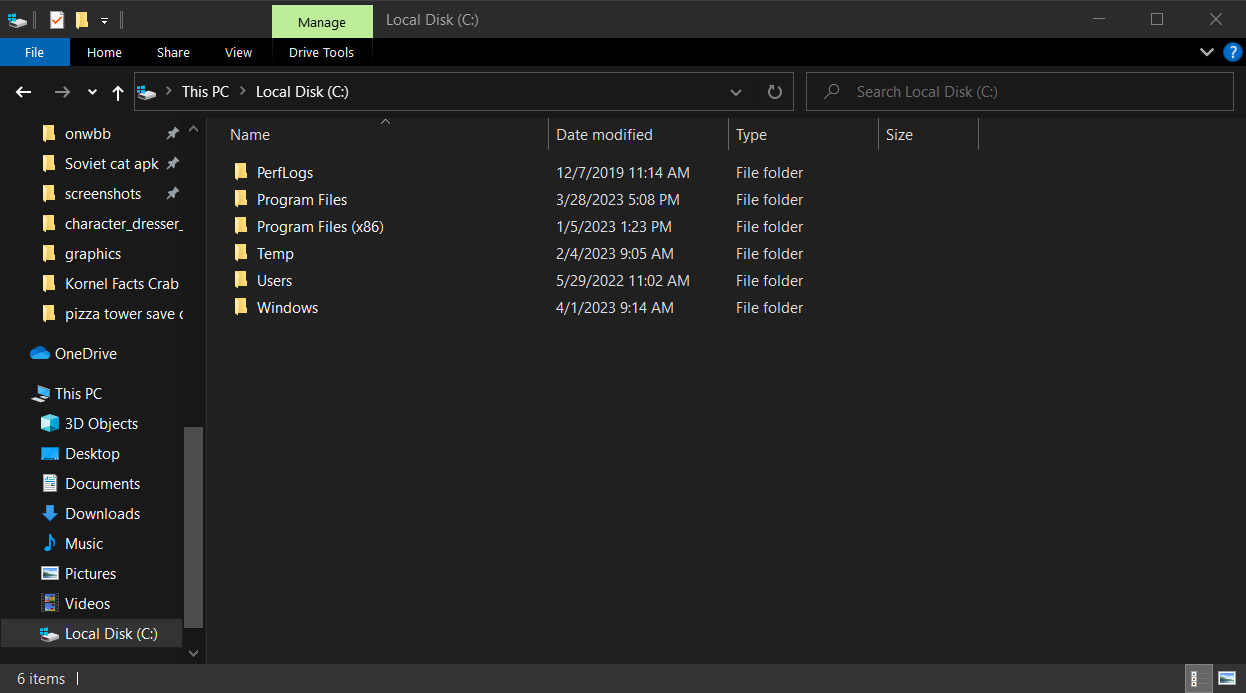Click the Properties icon in the title bar
Image resolution: width=1246 pixels, height=693 pixels.
tap(57, 20)
